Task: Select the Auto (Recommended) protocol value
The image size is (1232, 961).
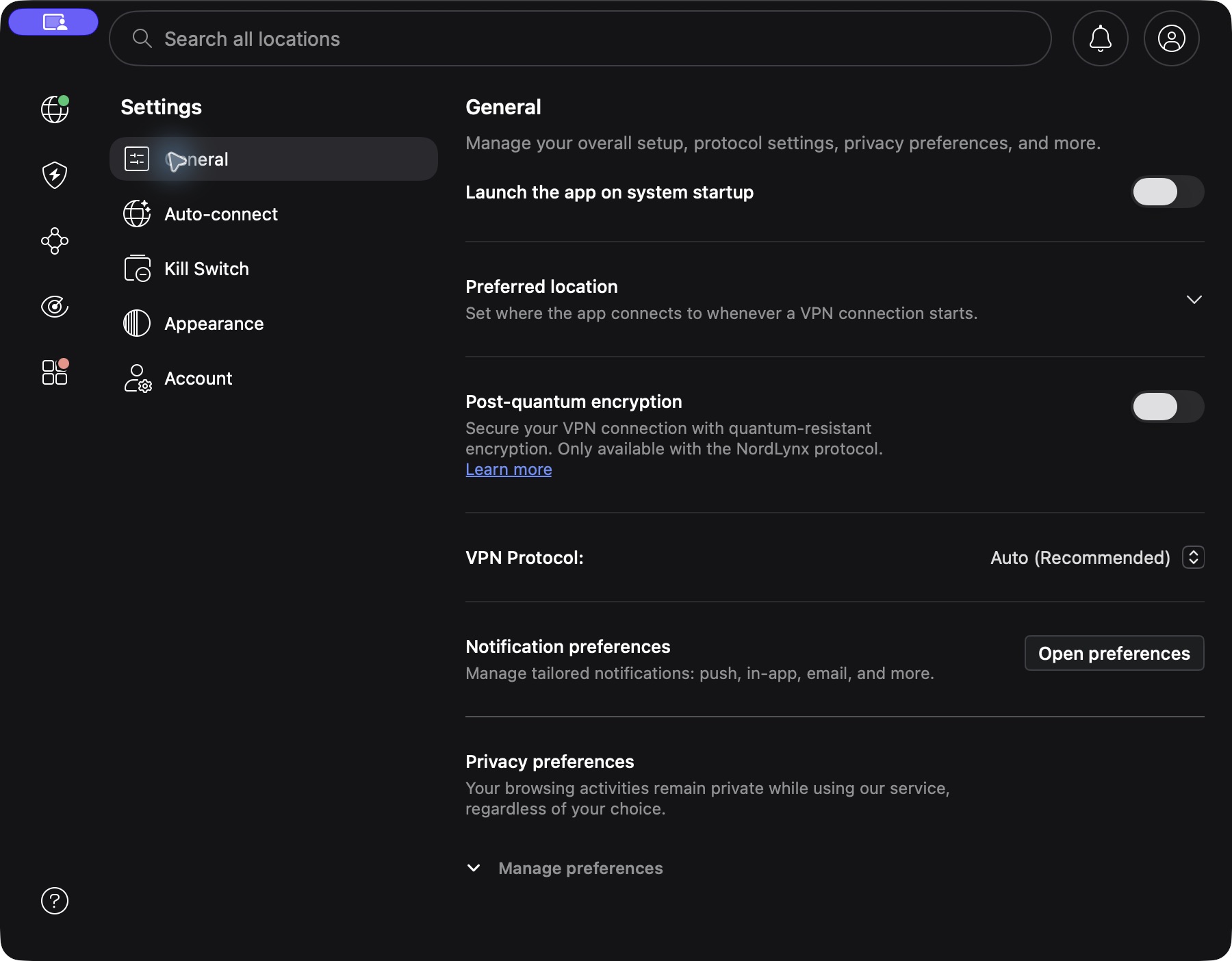Action: tap(1080, 558)
